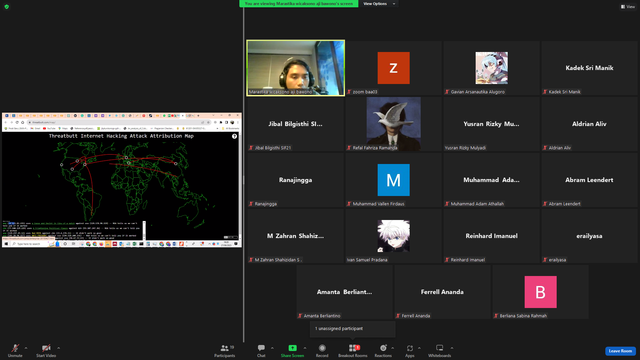Click large 'Ferrell Ananda' tile name
Screen dimensions: 640x360
tap(442, 292)
